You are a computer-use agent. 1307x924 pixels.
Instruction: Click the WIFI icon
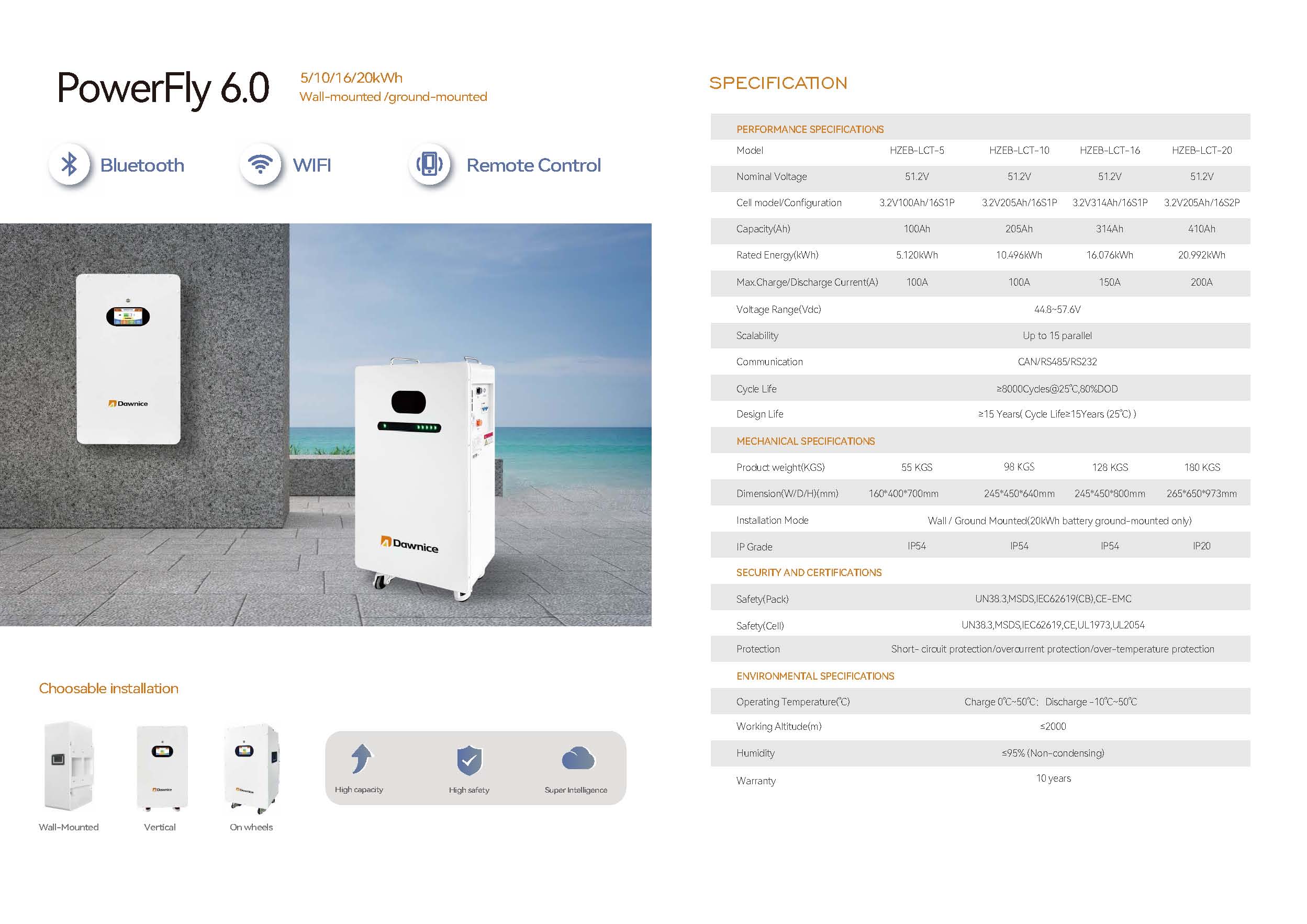262,164
